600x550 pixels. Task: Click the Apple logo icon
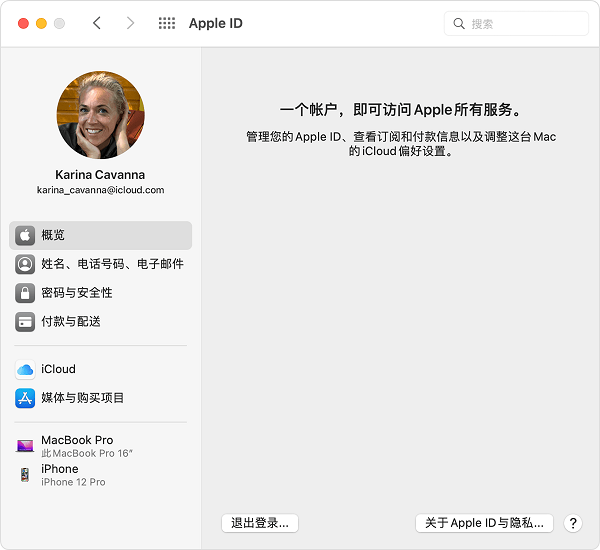click(x=25, y=235)
